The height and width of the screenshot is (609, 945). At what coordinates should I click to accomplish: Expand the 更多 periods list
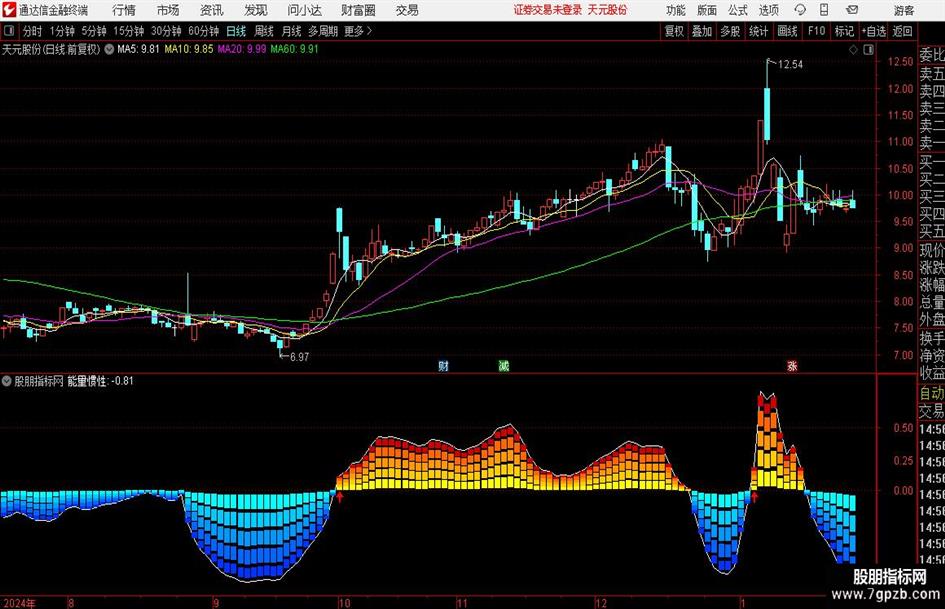click(x=359, y=31)
